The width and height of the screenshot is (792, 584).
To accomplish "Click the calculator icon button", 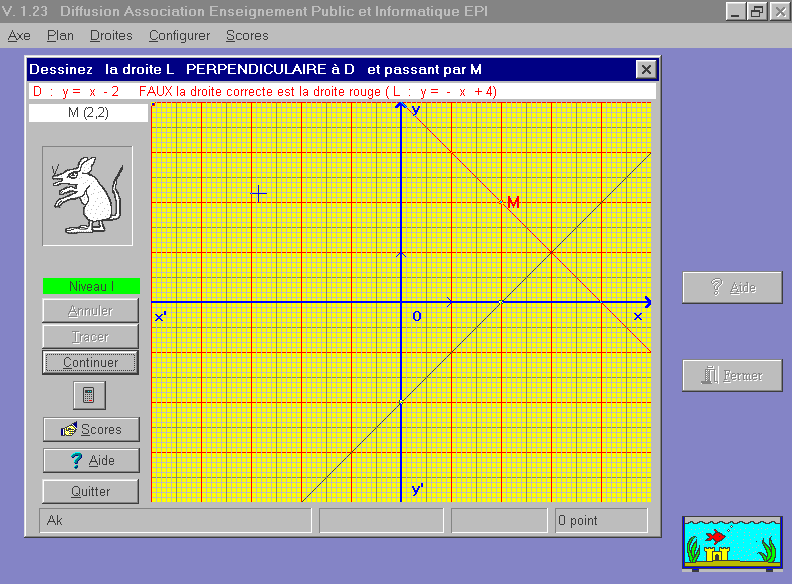I will pos(89,395).
